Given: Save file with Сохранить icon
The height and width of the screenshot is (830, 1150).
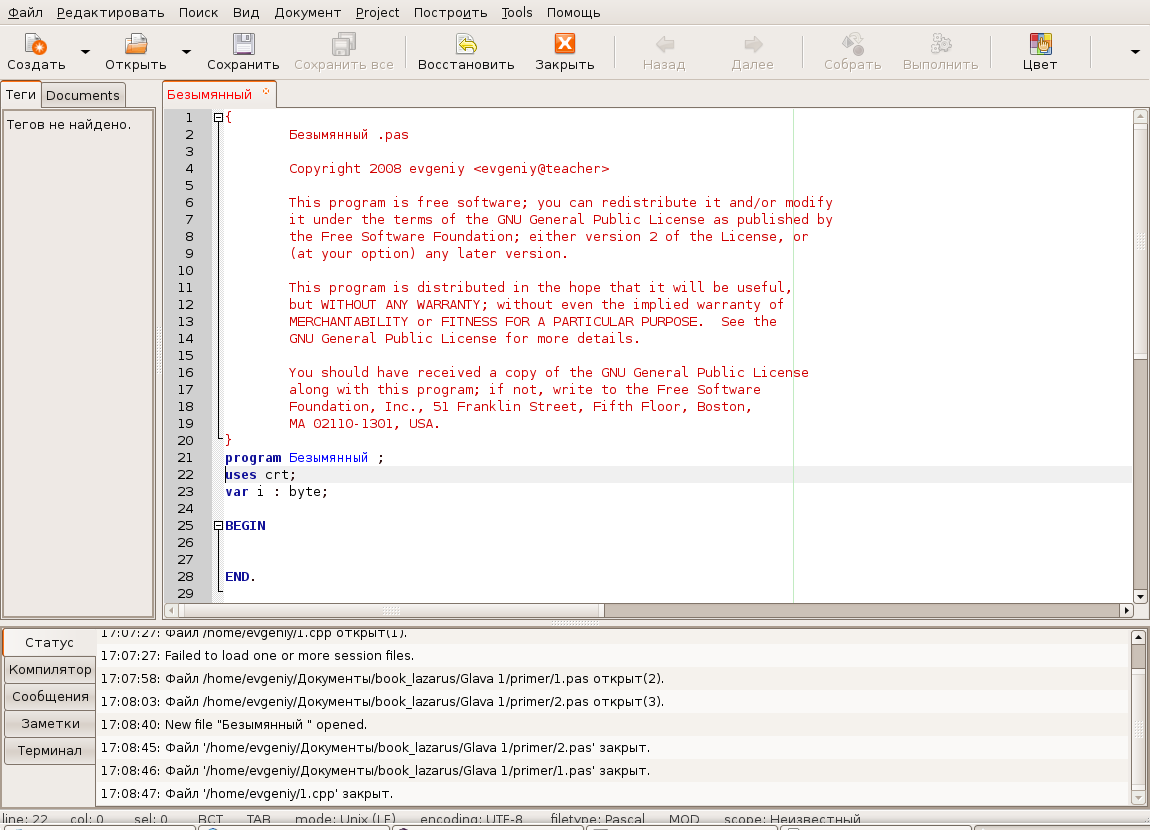Looking at the screenshot, I should (x=243, y=44).
